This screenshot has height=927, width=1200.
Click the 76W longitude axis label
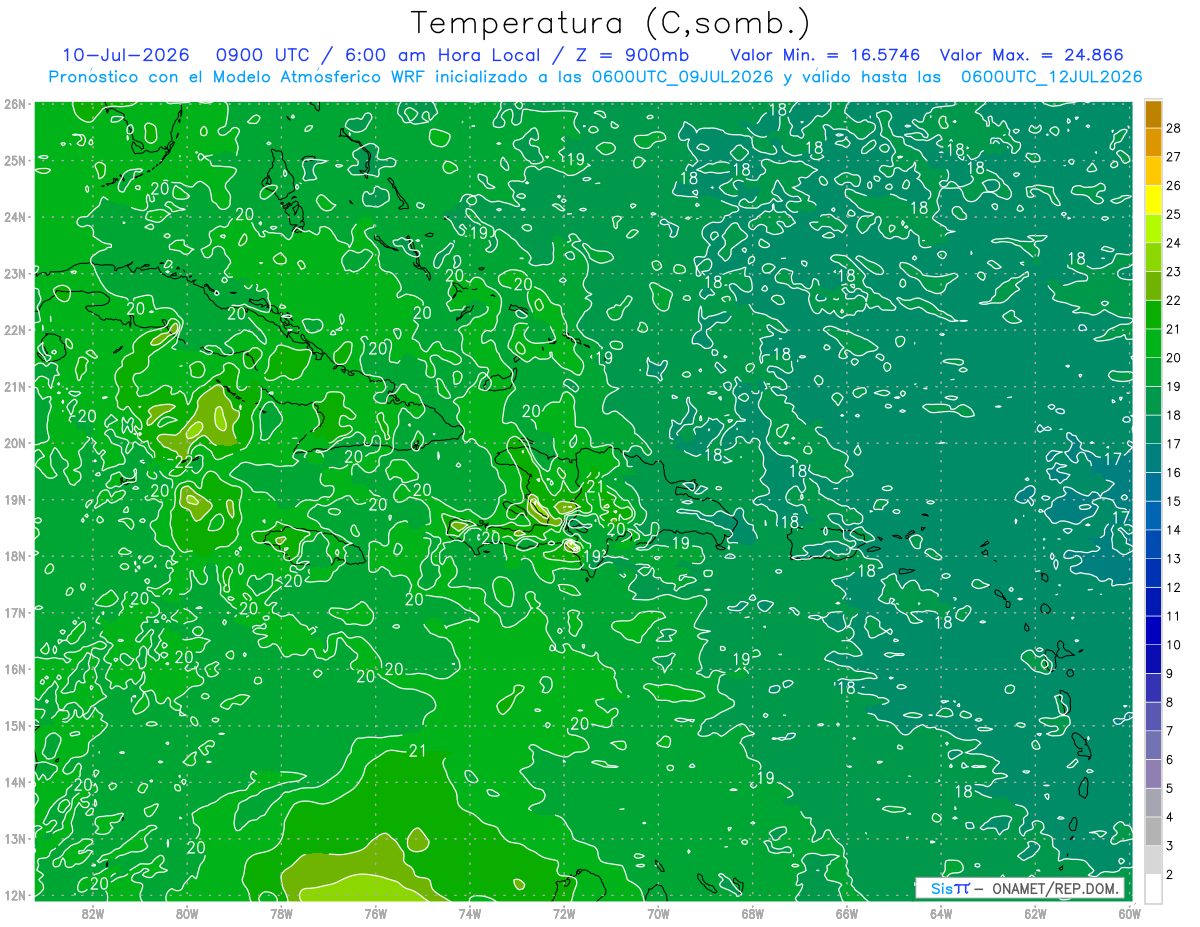375,913
